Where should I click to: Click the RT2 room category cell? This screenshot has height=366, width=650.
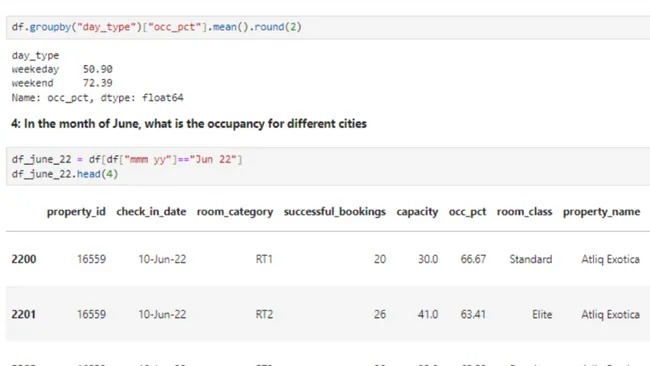coord(264,315)
